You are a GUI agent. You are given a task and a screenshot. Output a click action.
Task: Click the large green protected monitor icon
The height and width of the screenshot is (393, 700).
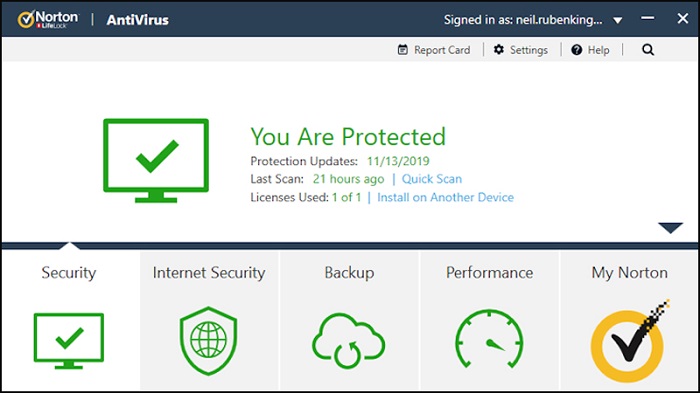[156, 160]
